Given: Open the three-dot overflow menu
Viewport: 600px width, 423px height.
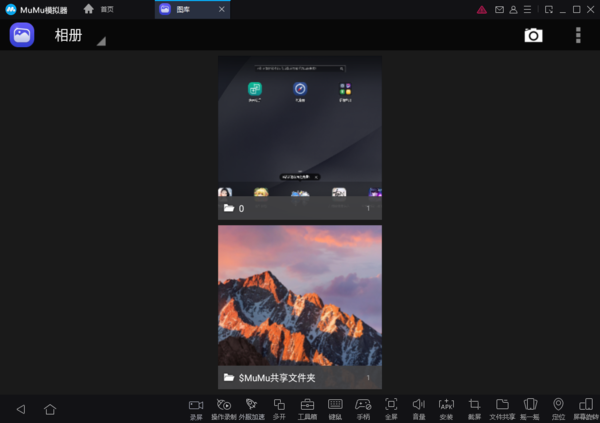Looking at the screenshot, I should pyautogui.click(x=578, y=36).
